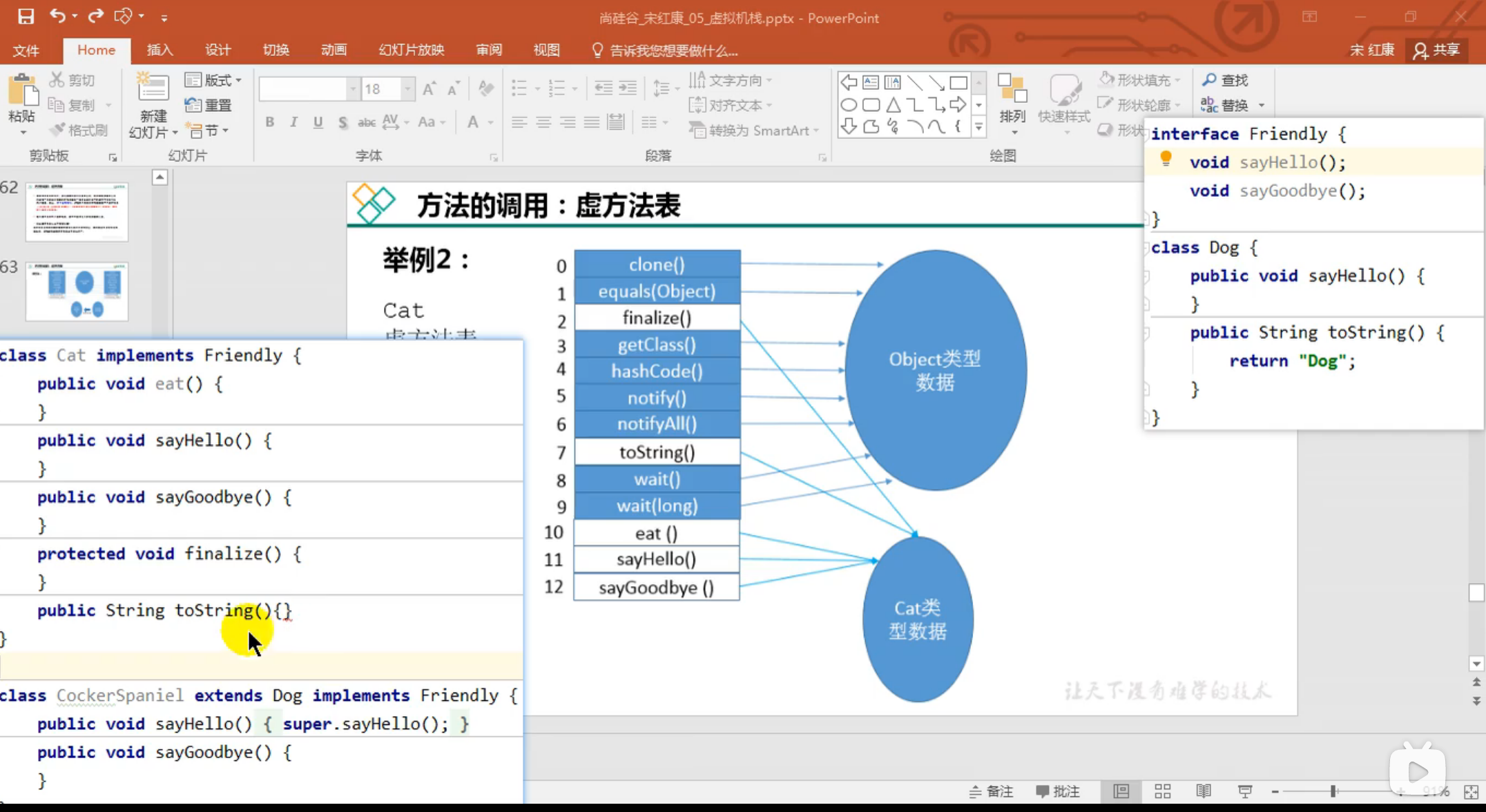The image size is (1486, 812).
Task: Switch to Reading view icon
Action: [1204, 791]
